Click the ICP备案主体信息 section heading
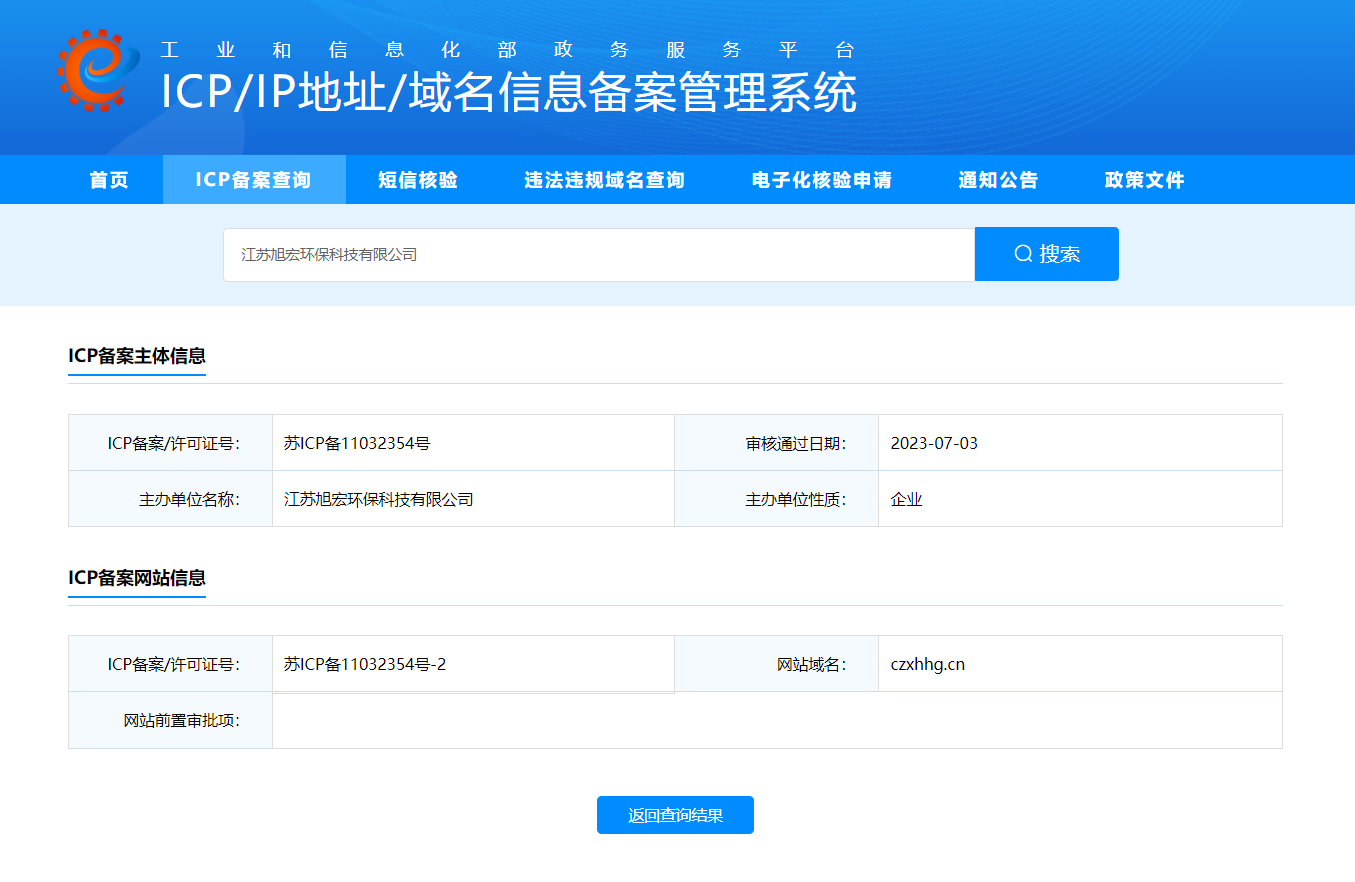Screen dimensions: 1355x882 (x=137, y=356)
